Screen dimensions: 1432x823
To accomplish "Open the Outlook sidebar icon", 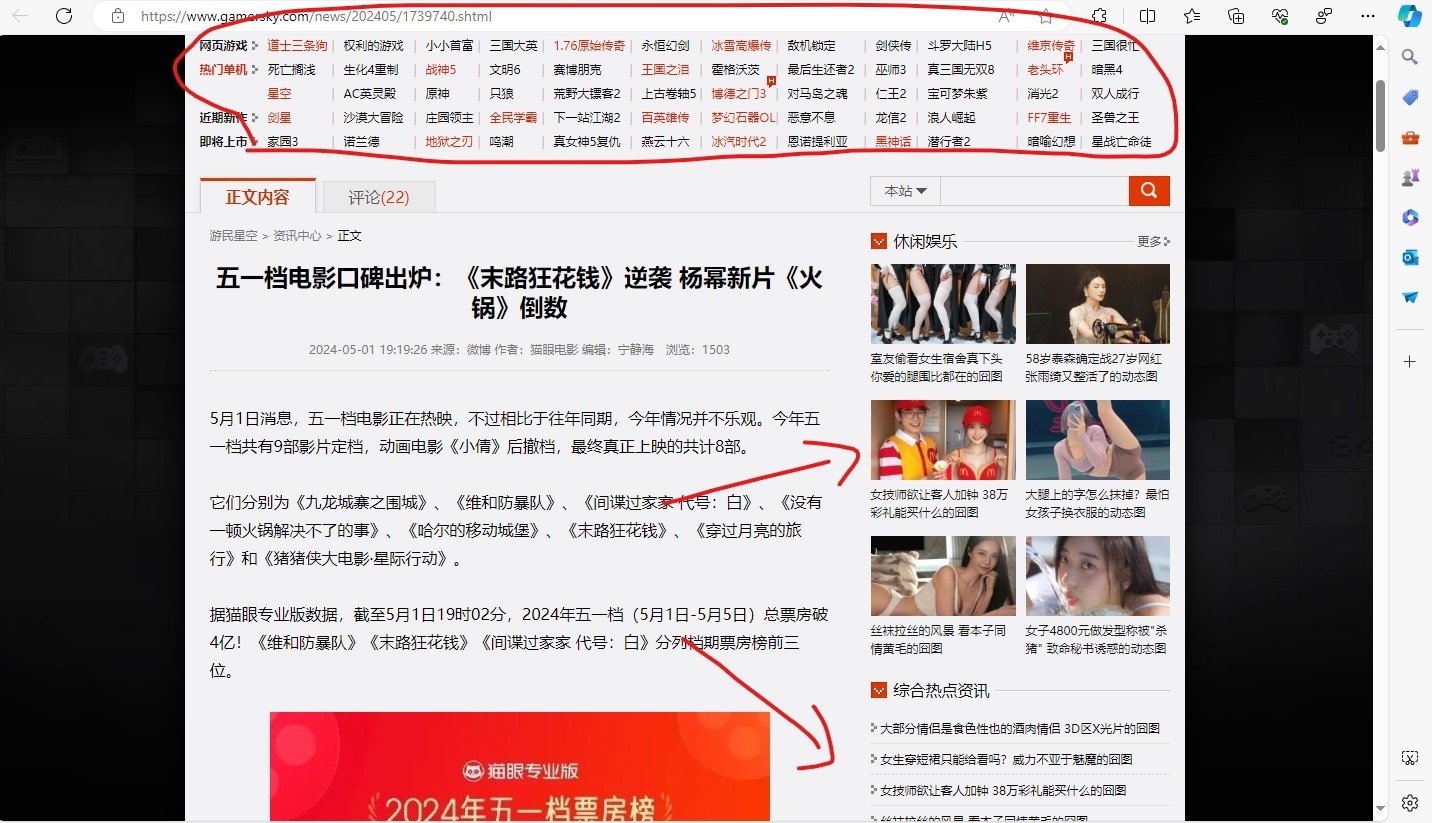I will pos(1410,258).
